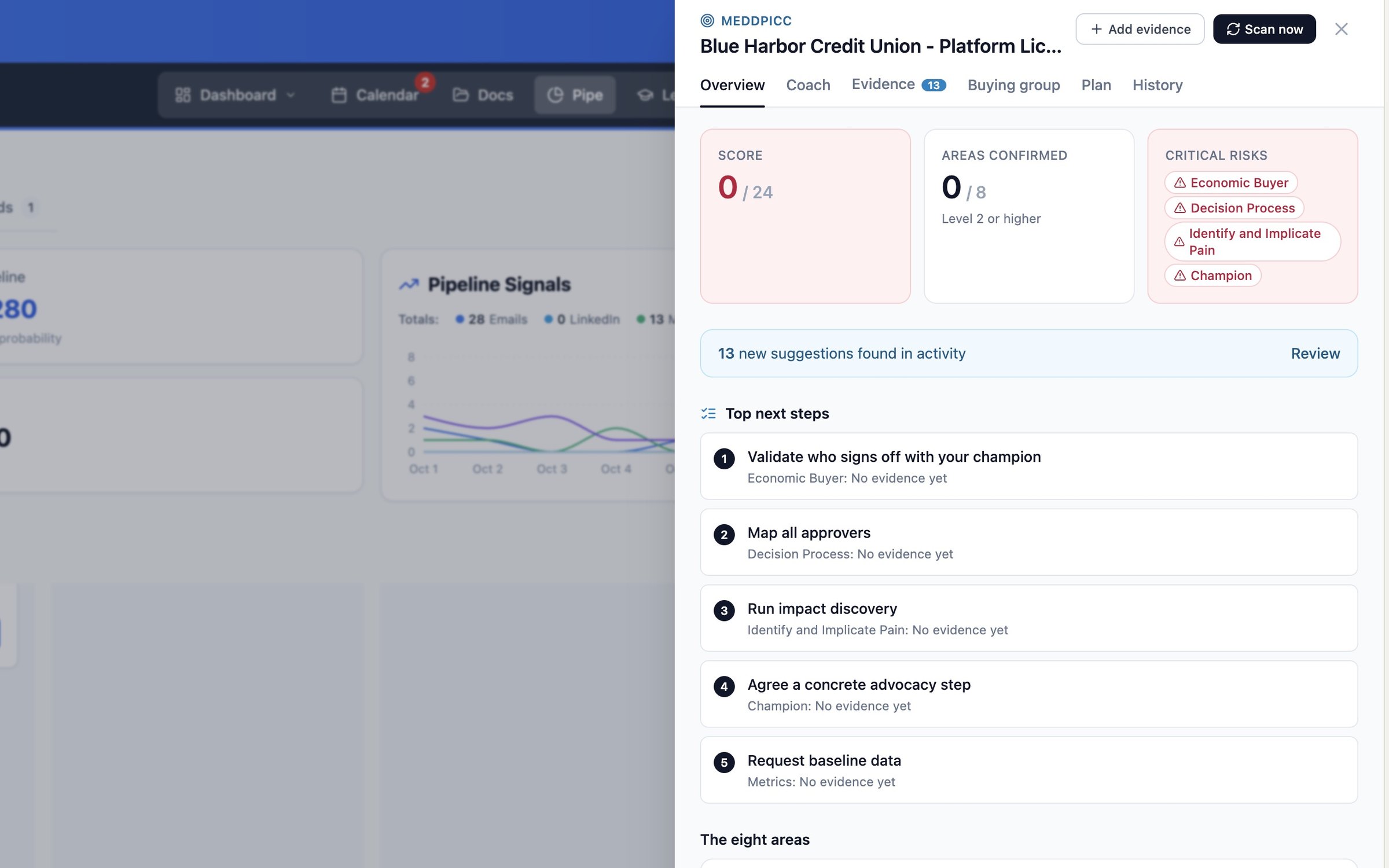Screen dimensions: 1389x868
Task: Click the Calendar notification badge
Action: [x=425, y=82]
